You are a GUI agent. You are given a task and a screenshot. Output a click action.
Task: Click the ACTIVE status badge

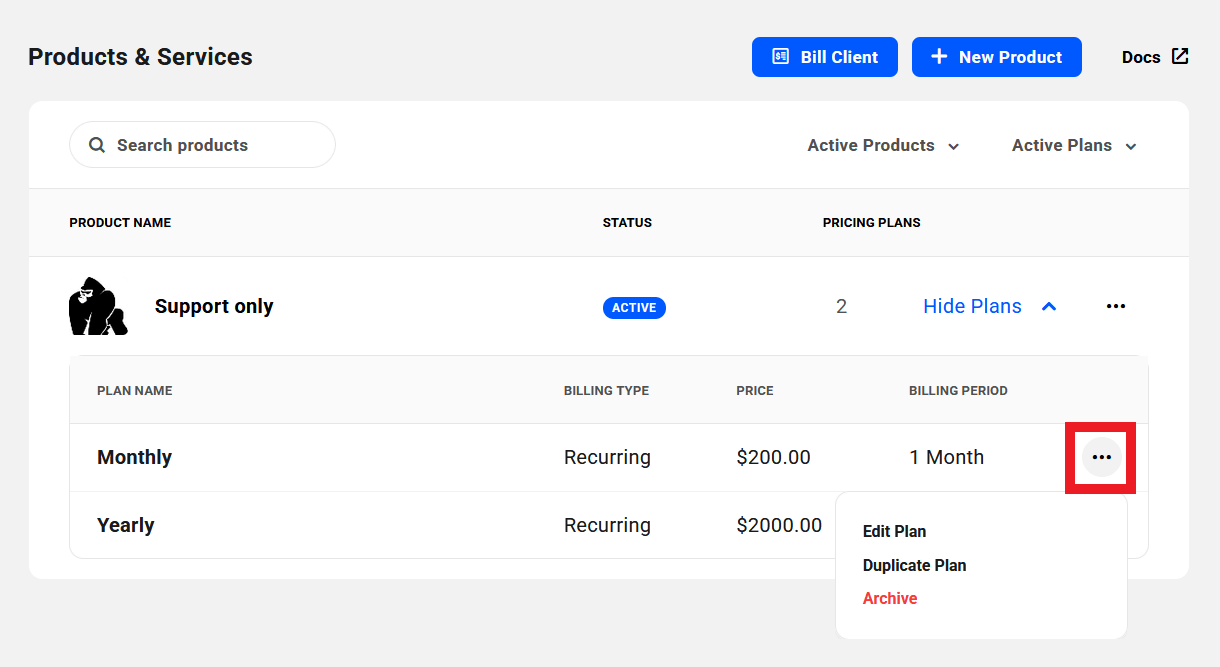[634, 308]
